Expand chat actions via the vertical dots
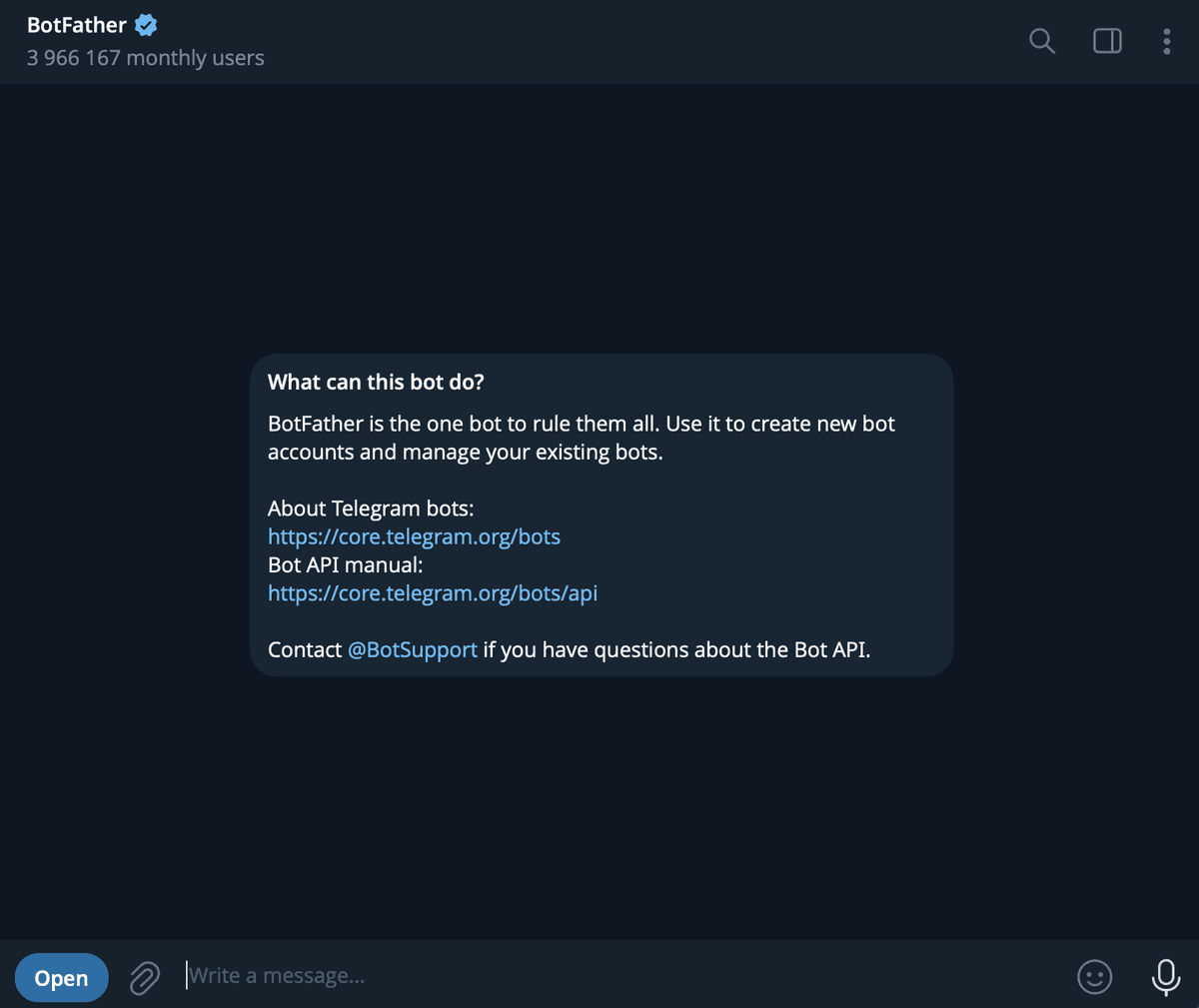Image resolution: width=1199 pixels, height=1008 pixels. click(1166, 41)
